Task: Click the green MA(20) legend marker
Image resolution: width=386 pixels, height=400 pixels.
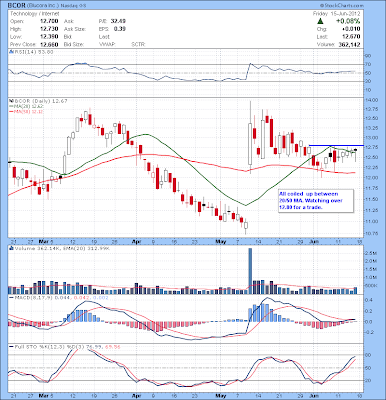Action: tap(11, 106)
